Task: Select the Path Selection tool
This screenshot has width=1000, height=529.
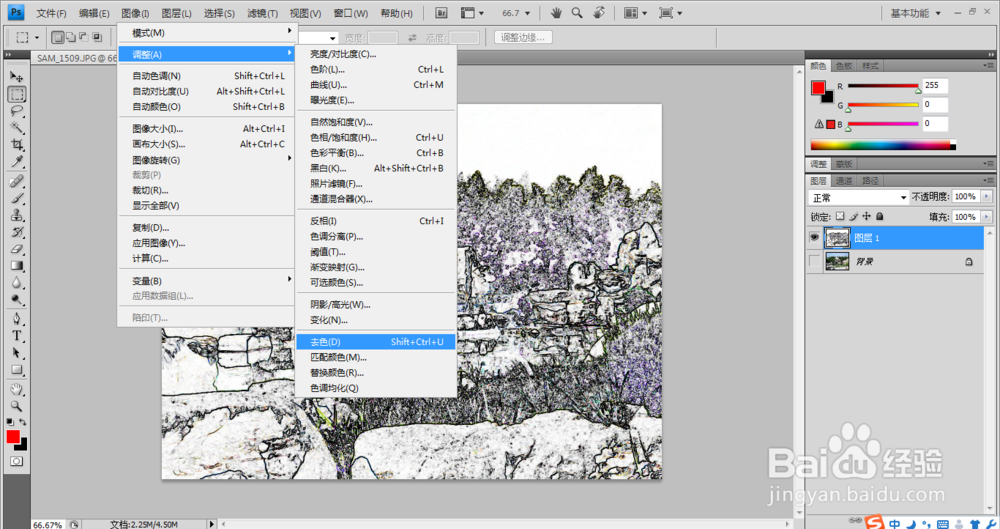Action: 17,353
